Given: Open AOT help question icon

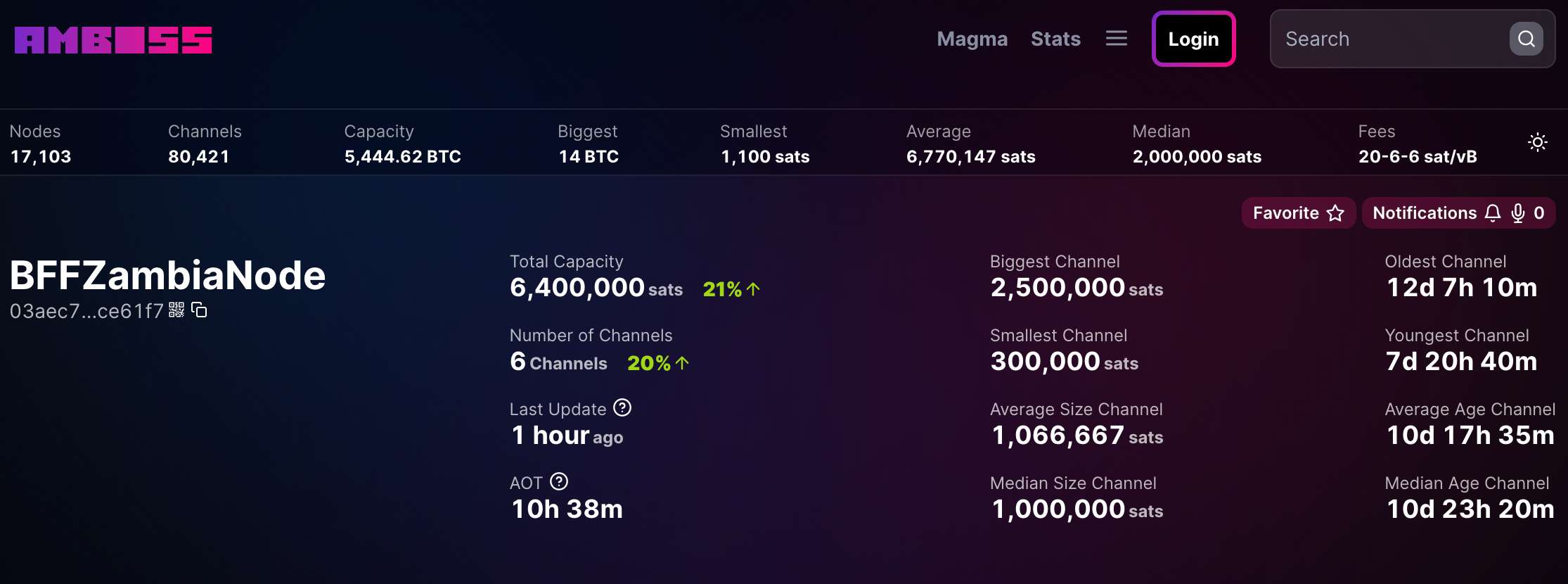Looking at the screenshot, I should pos(559,482).
